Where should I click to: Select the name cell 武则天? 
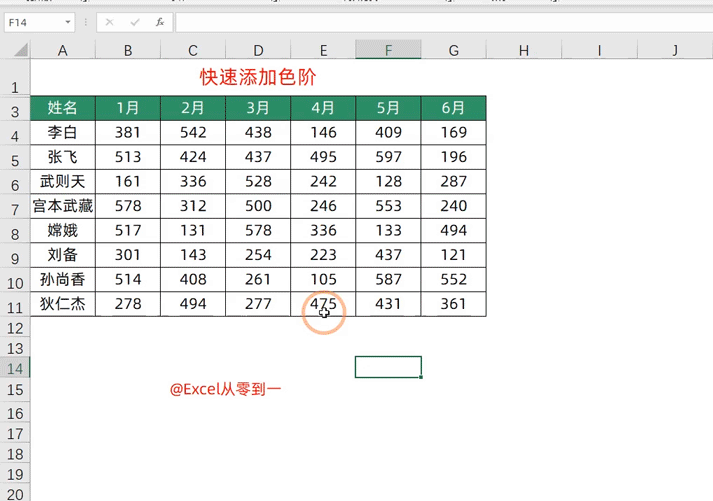click(x=63, y=182)
